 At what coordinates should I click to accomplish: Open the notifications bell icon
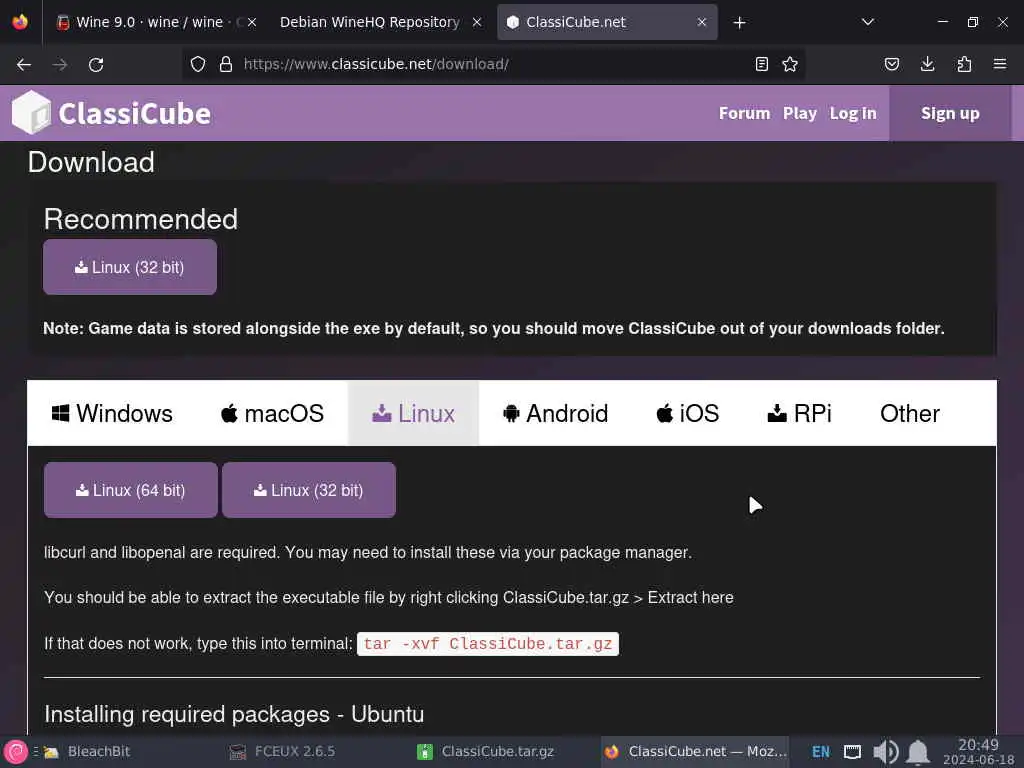(x=918, y=752)
